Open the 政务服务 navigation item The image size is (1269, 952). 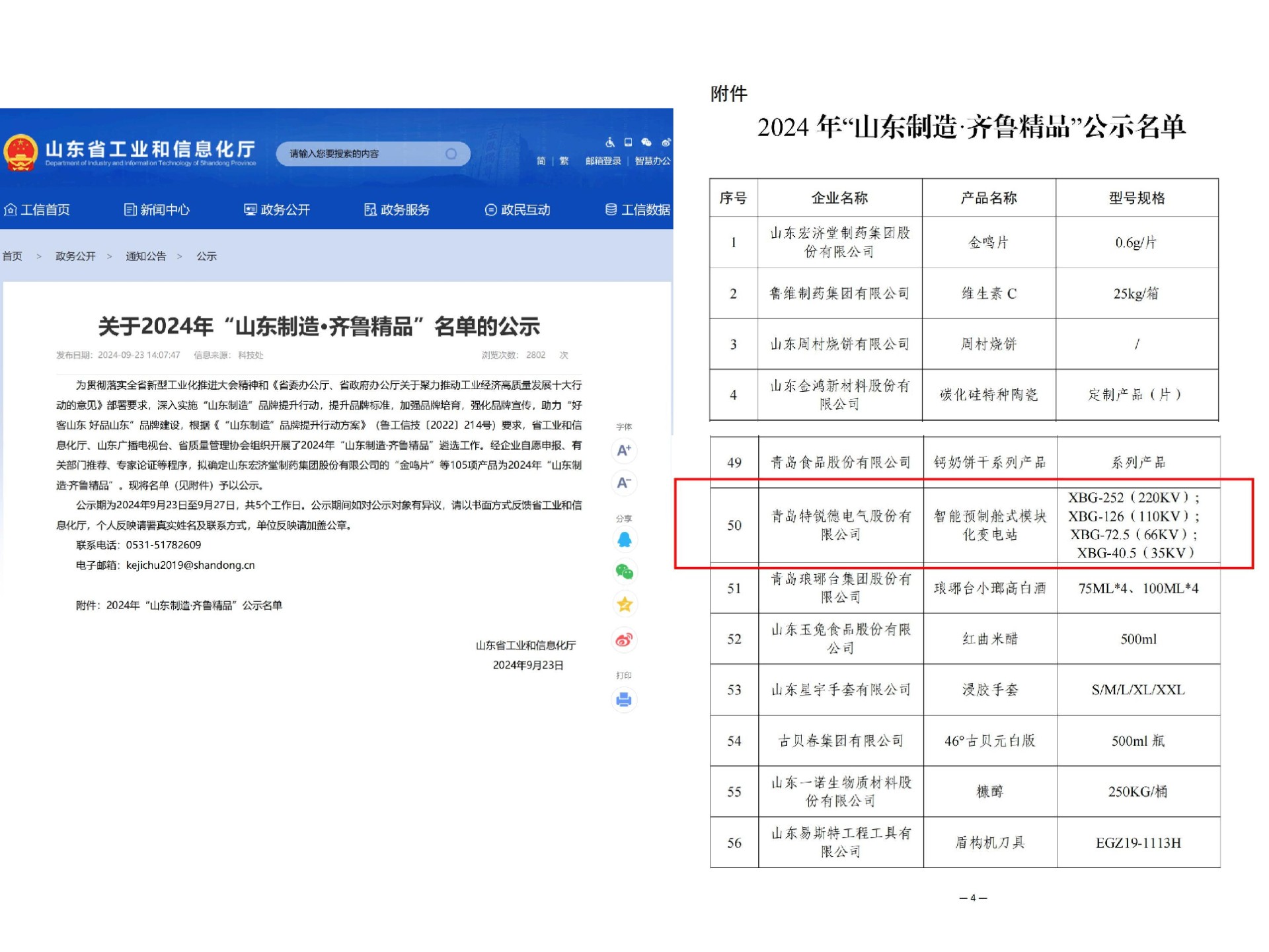(x=397, y=210)
